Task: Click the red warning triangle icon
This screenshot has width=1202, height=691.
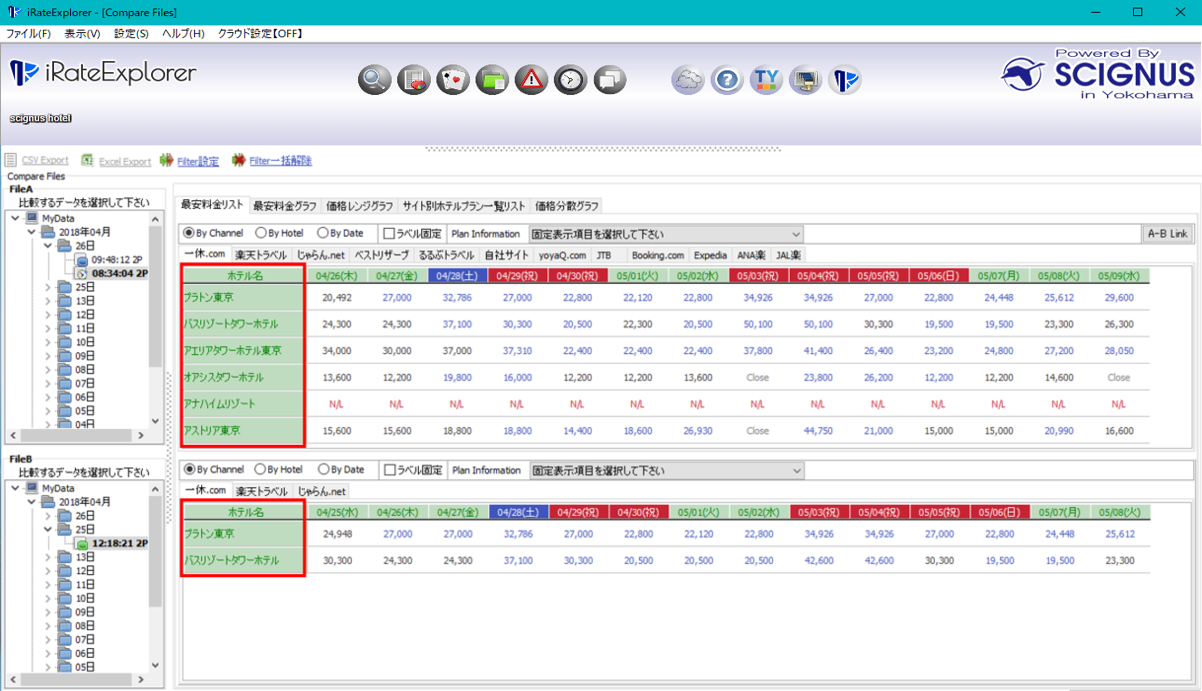Action: [531, 79]
